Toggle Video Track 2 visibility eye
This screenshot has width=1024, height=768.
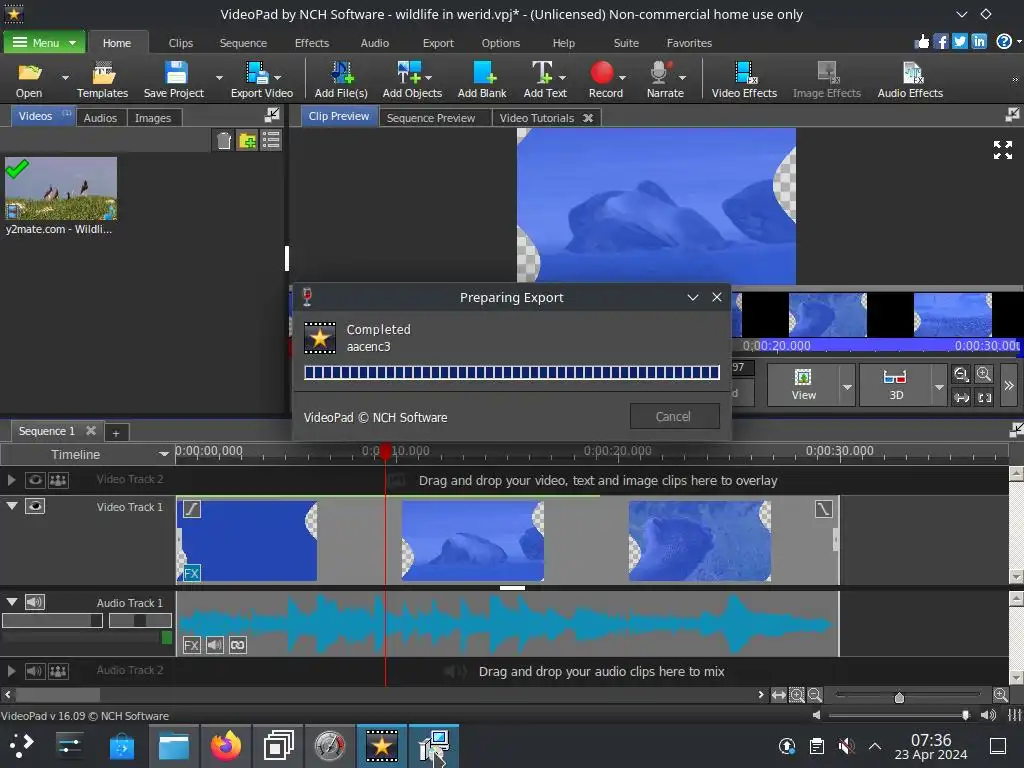point(35,480)
